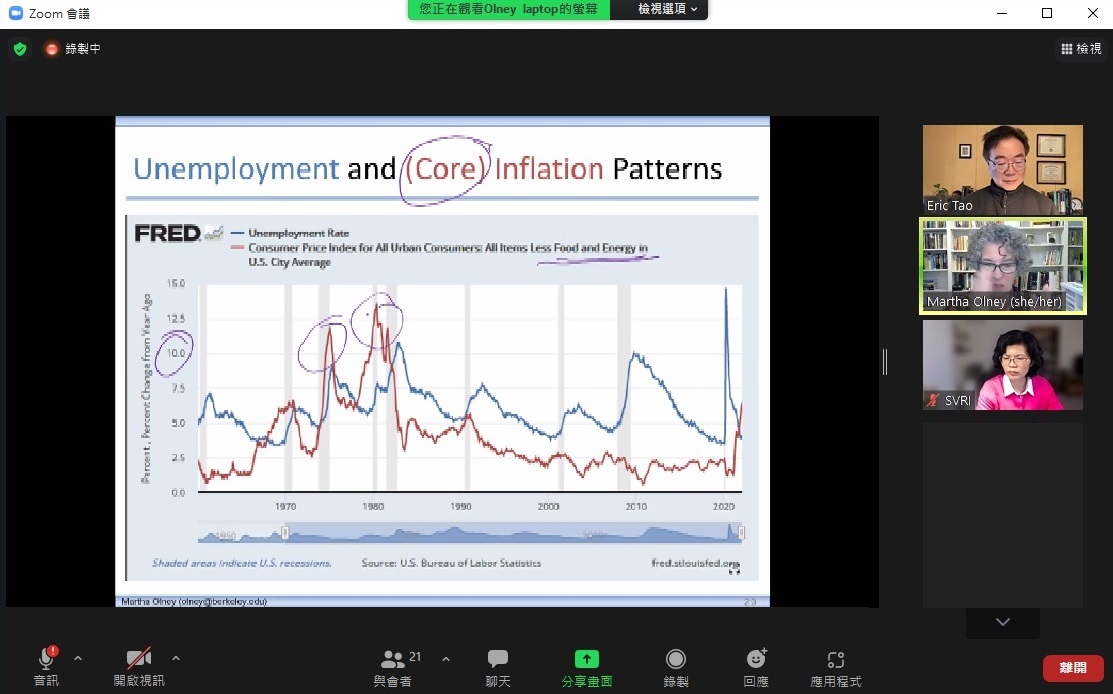Expand audio options arrow beside microphone
Image resolution: width=1113 pixels, height=694 pixels.
point(78,658)
